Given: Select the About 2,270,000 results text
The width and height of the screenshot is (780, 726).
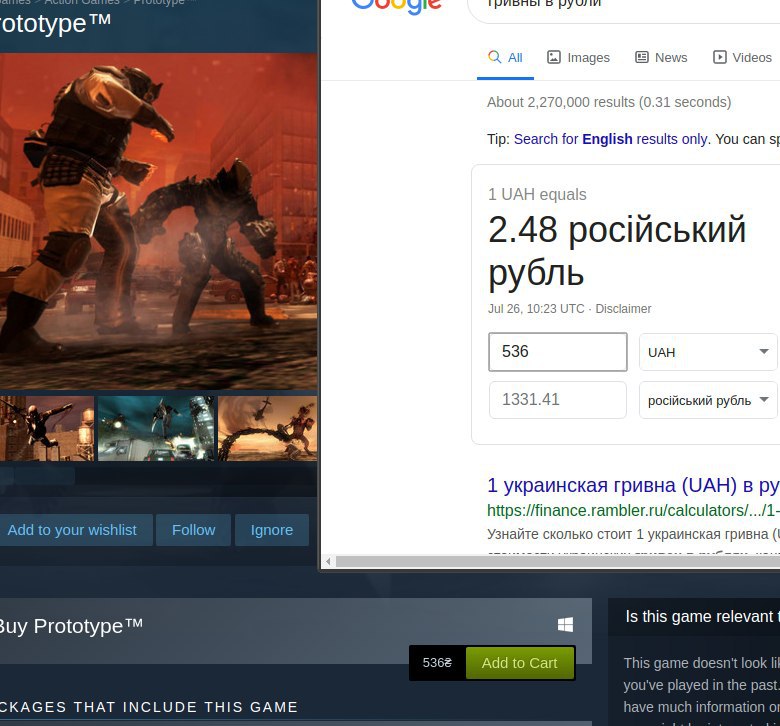Looking at the screenshot, I should coord(609,102).
